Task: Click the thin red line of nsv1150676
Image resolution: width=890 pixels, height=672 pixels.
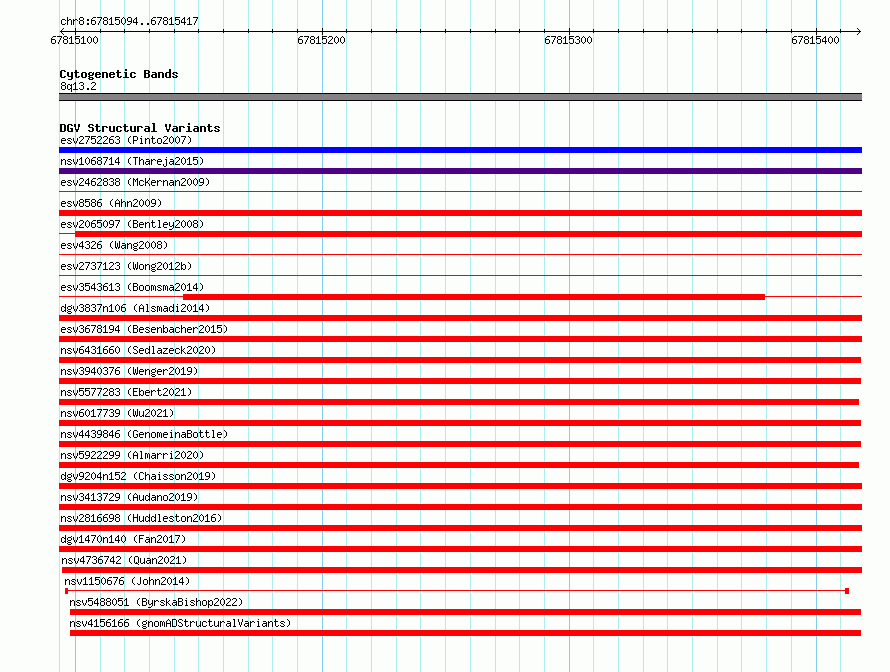Action: [457, 591]
